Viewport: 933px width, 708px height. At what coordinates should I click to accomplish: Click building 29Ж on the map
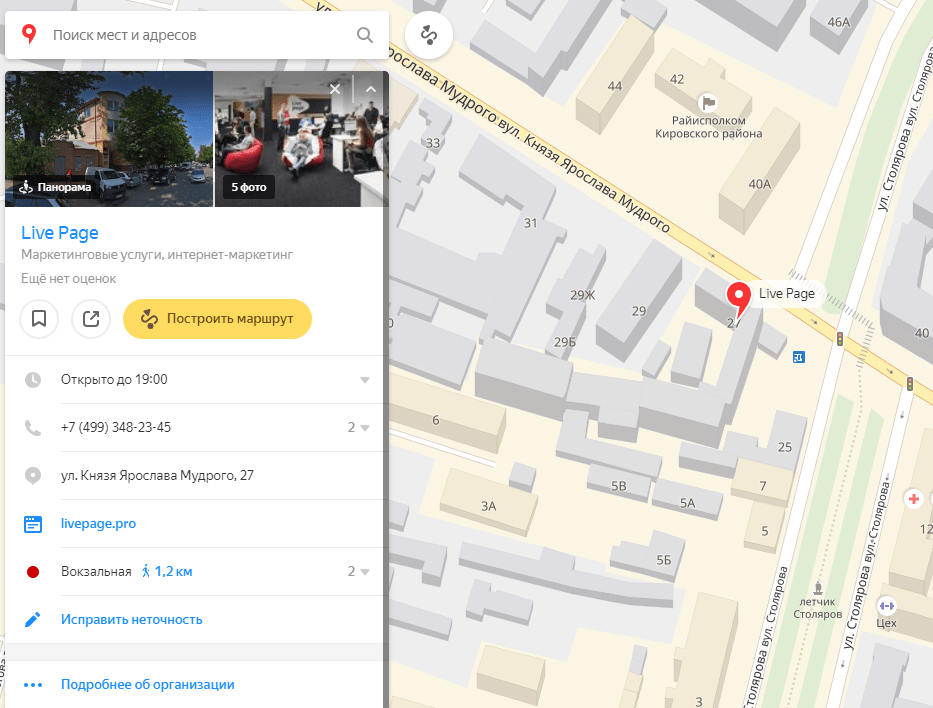point(583,295)
